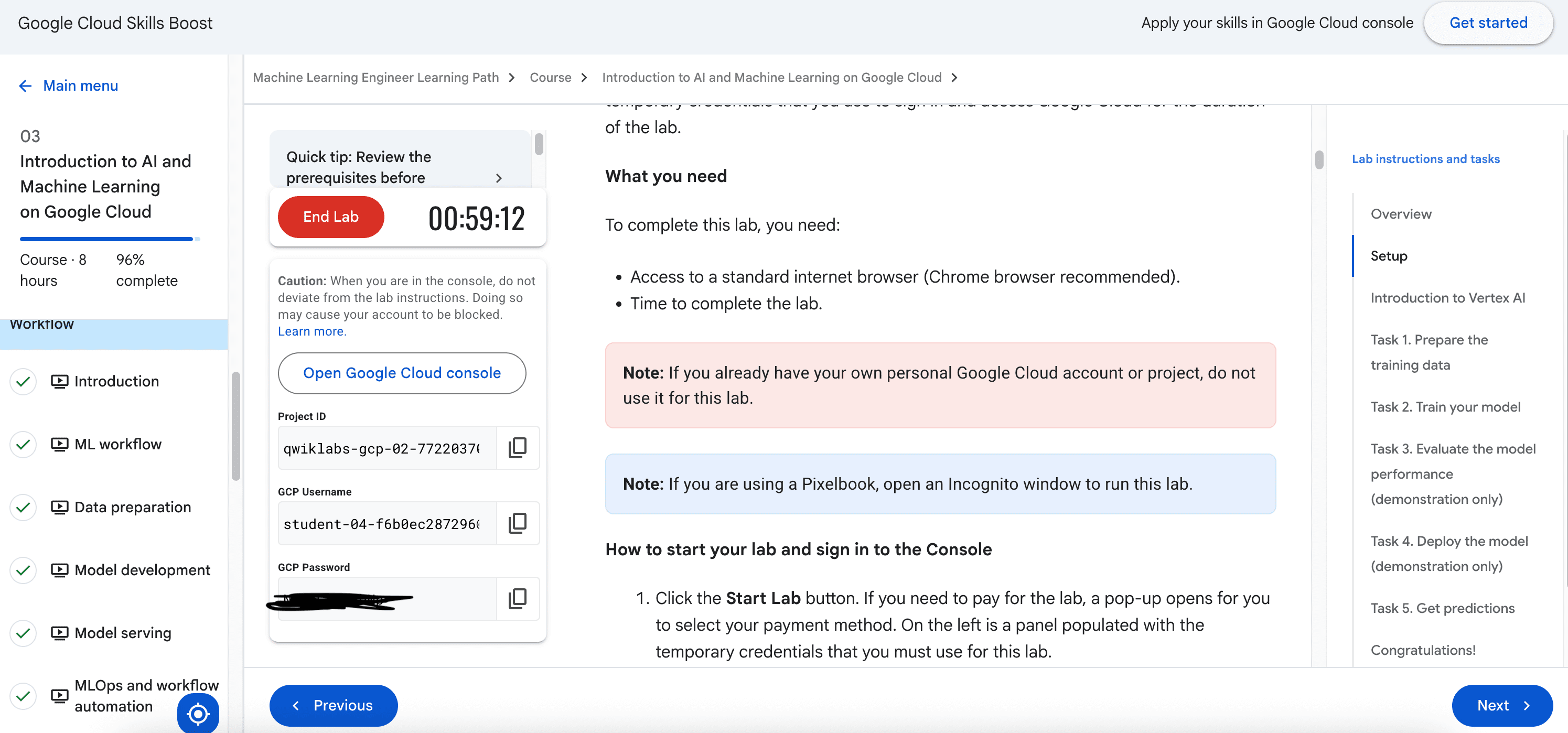The image size is (1568, 733).
Task: Open the ML workflow lesson
Action: 118,444
